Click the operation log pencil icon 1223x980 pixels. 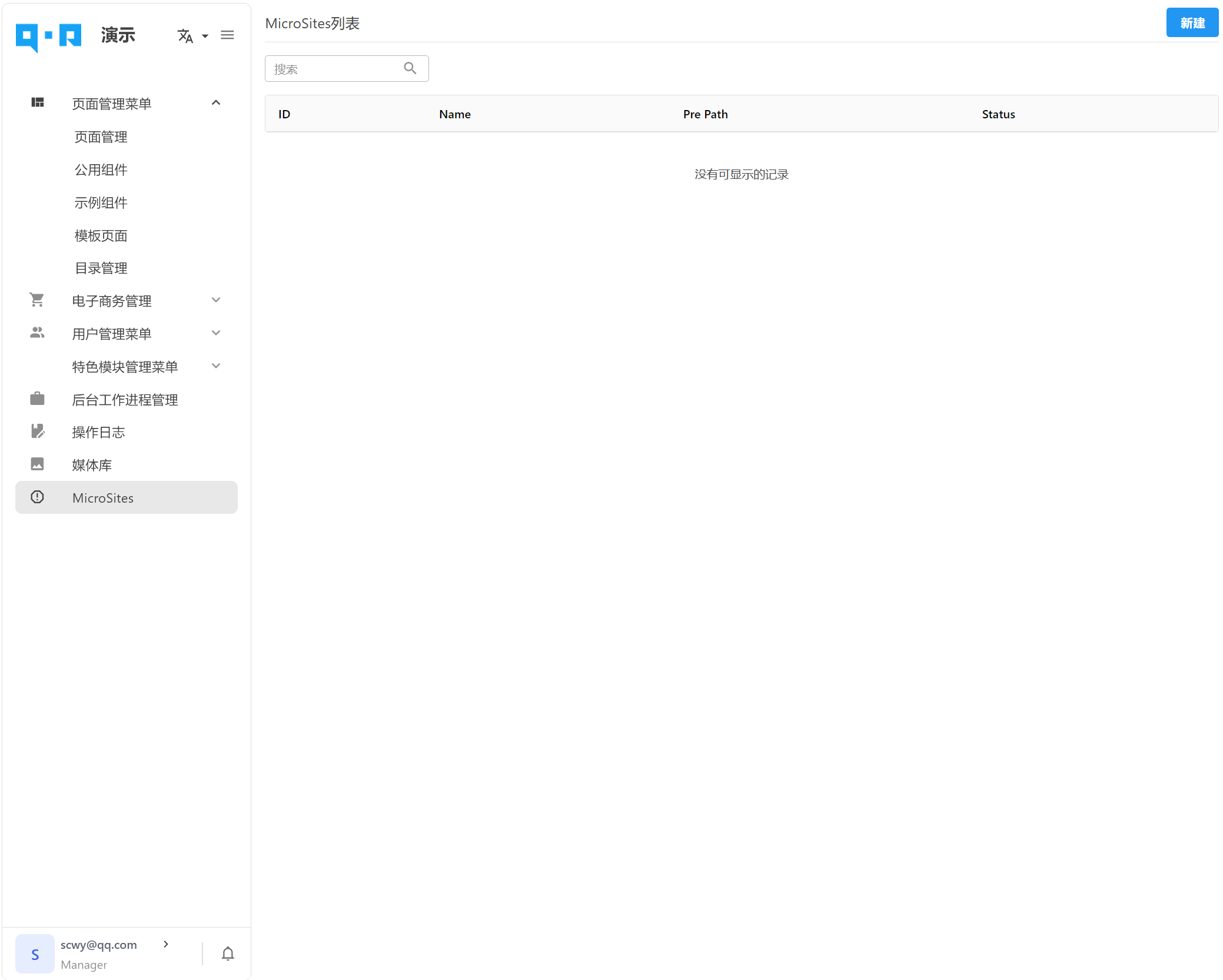38,431
